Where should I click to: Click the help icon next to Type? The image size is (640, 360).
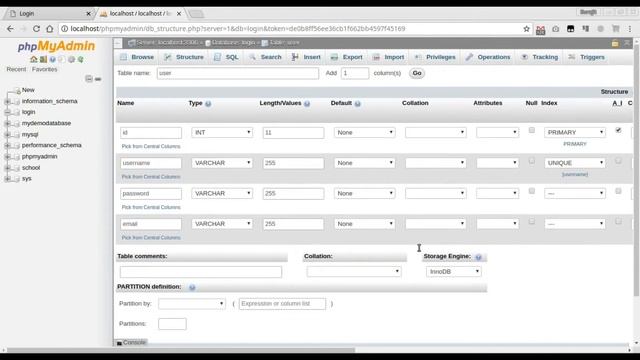(x=208, y=104)
